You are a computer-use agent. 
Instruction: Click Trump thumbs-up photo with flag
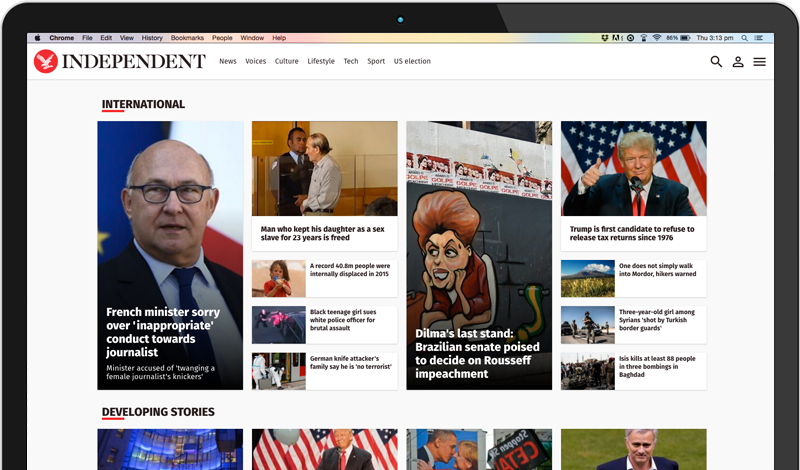[634, 168]
